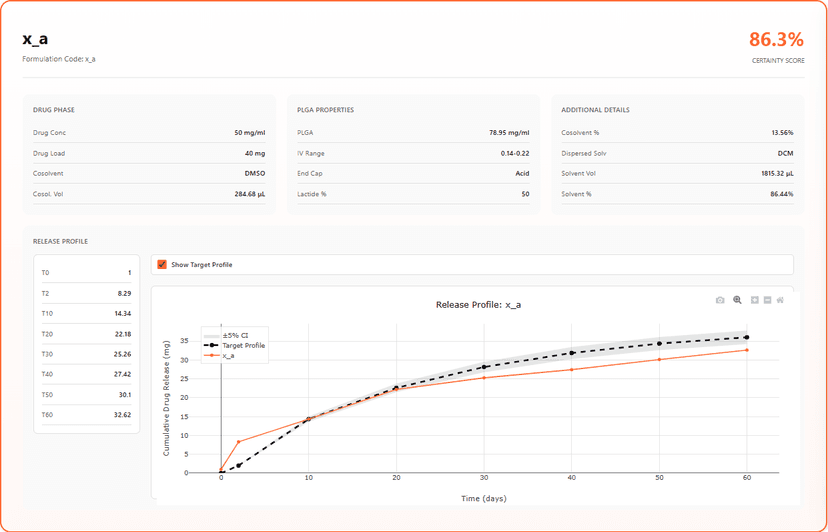Untick the Show Target Profile checkbox
The image size is (828, 532).
tap(162, 265)
